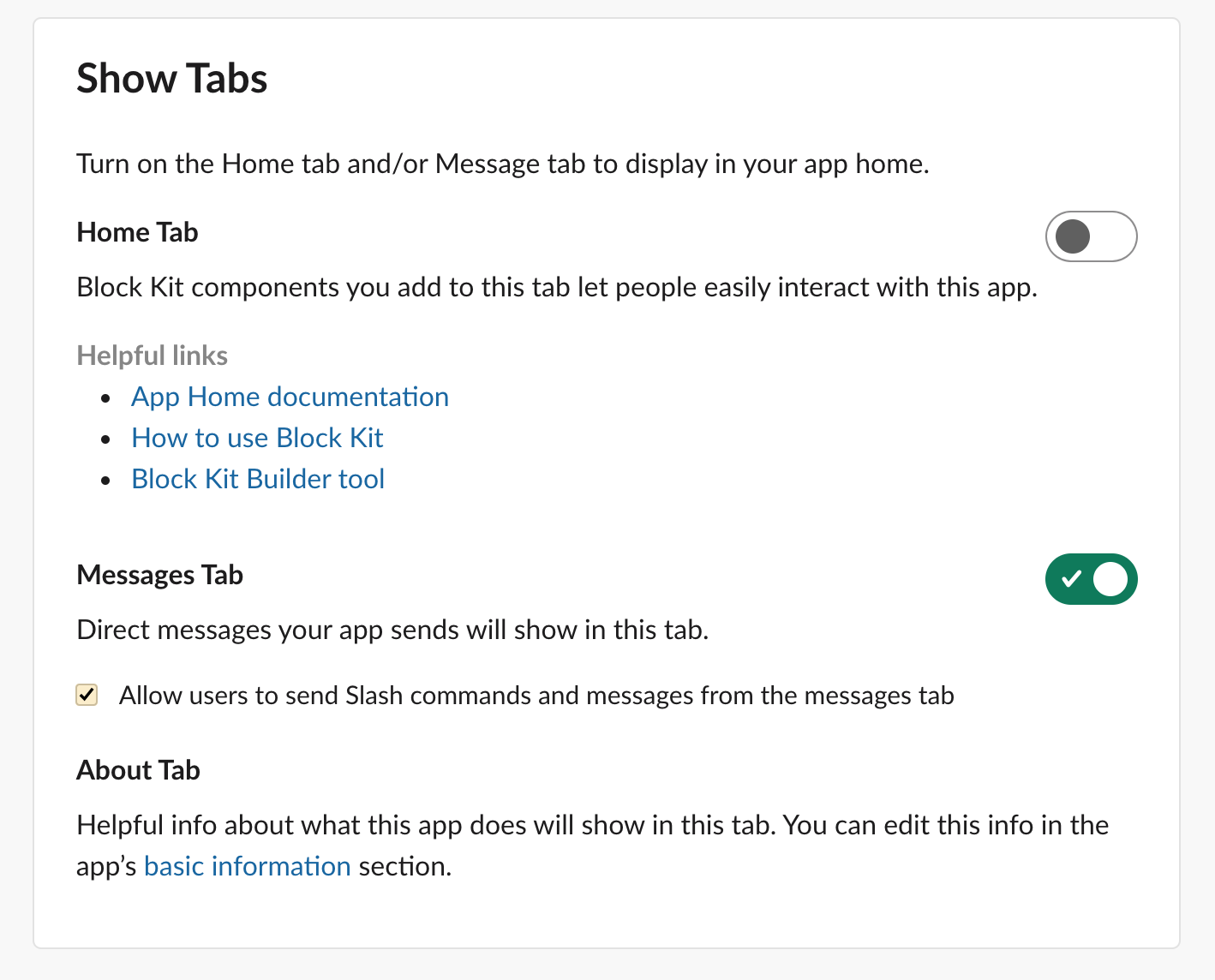Image resolution: width=1215 pixels, height=980 pixels.
Task: Click the bullet before App Home documentation
Action: tap(105, 398)
